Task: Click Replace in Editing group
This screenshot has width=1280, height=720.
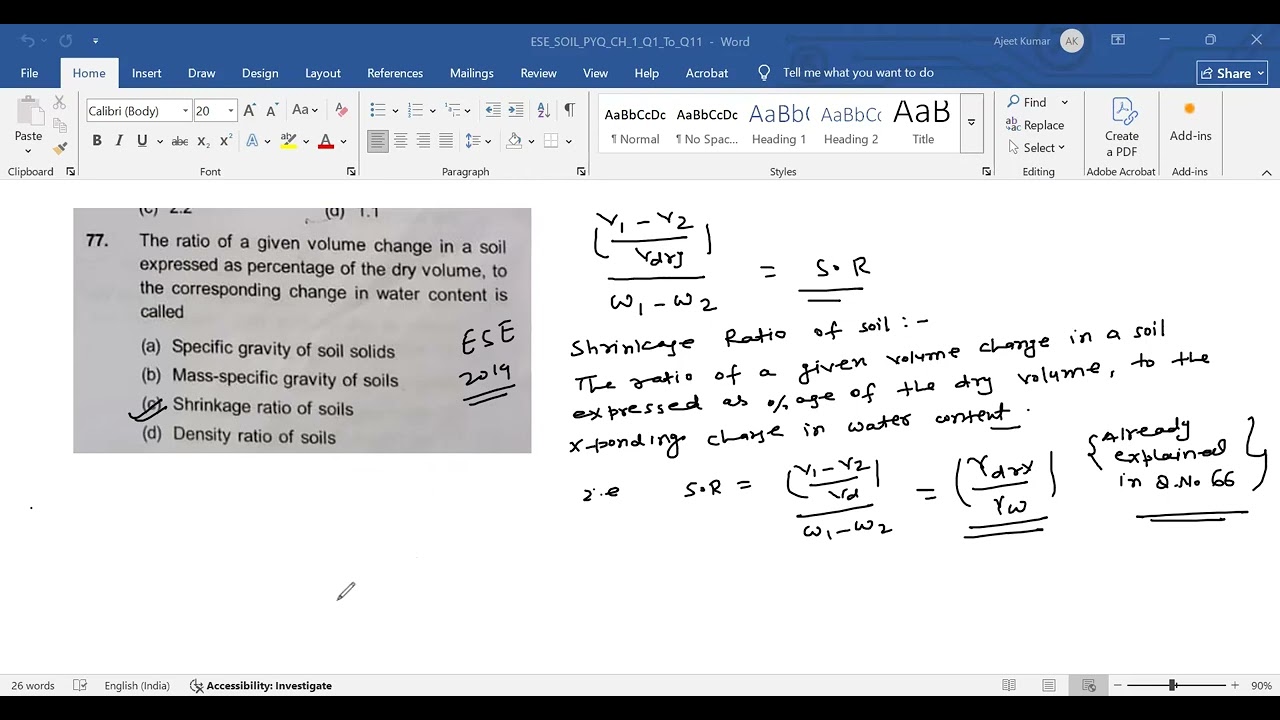Action: (x=1035, y=125)
